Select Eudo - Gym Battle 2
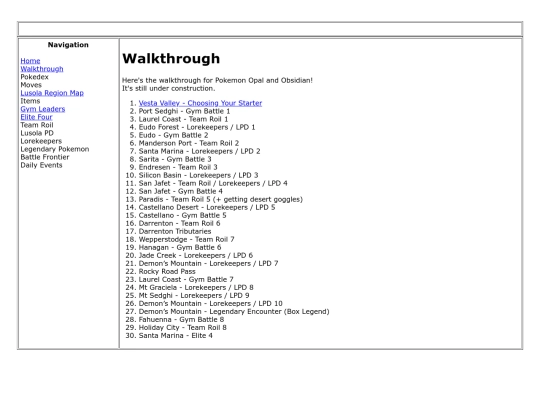This screenshot has width=540, height=405. click(174, 135)
